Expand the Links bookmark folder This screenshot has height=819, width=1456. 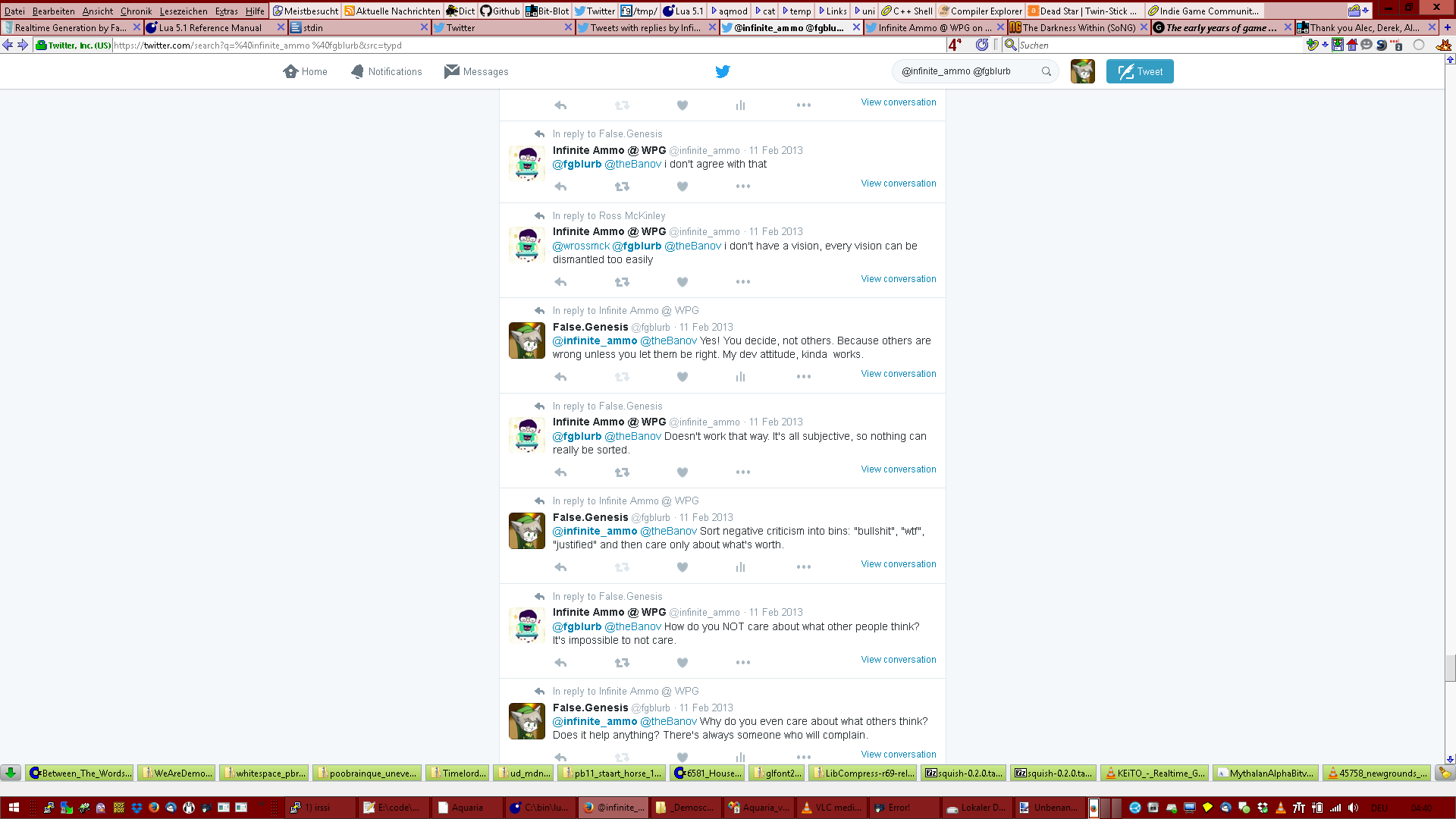tap(832, 11)
